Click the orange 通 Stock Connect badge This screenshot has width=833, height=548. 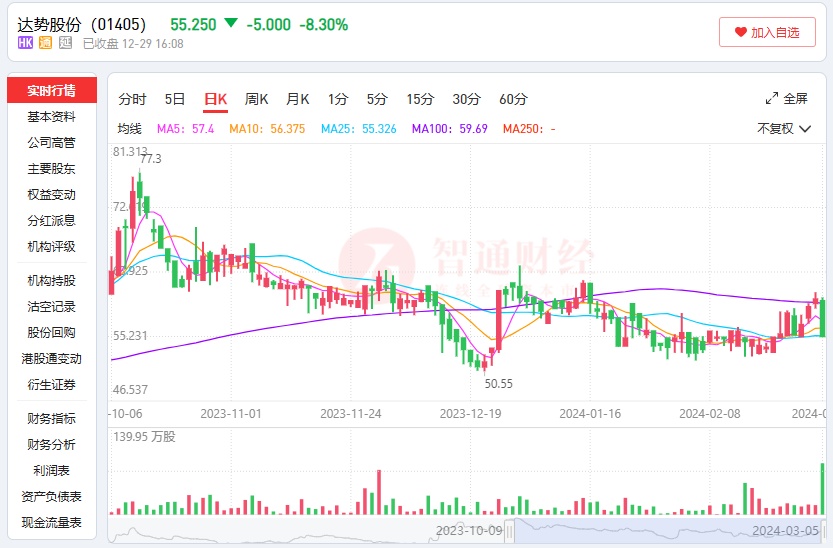pyautogui.click(x=45, y=43)
